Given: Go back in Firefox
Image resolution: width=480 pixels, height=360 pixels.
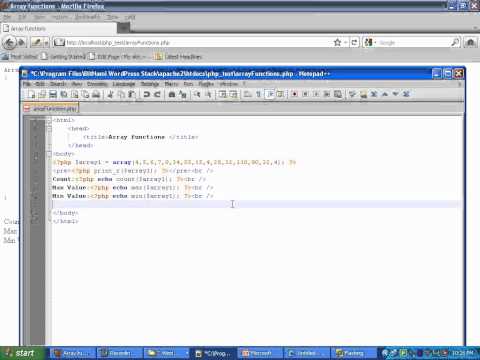Looking at the screenshot, I should pos(10,43).
